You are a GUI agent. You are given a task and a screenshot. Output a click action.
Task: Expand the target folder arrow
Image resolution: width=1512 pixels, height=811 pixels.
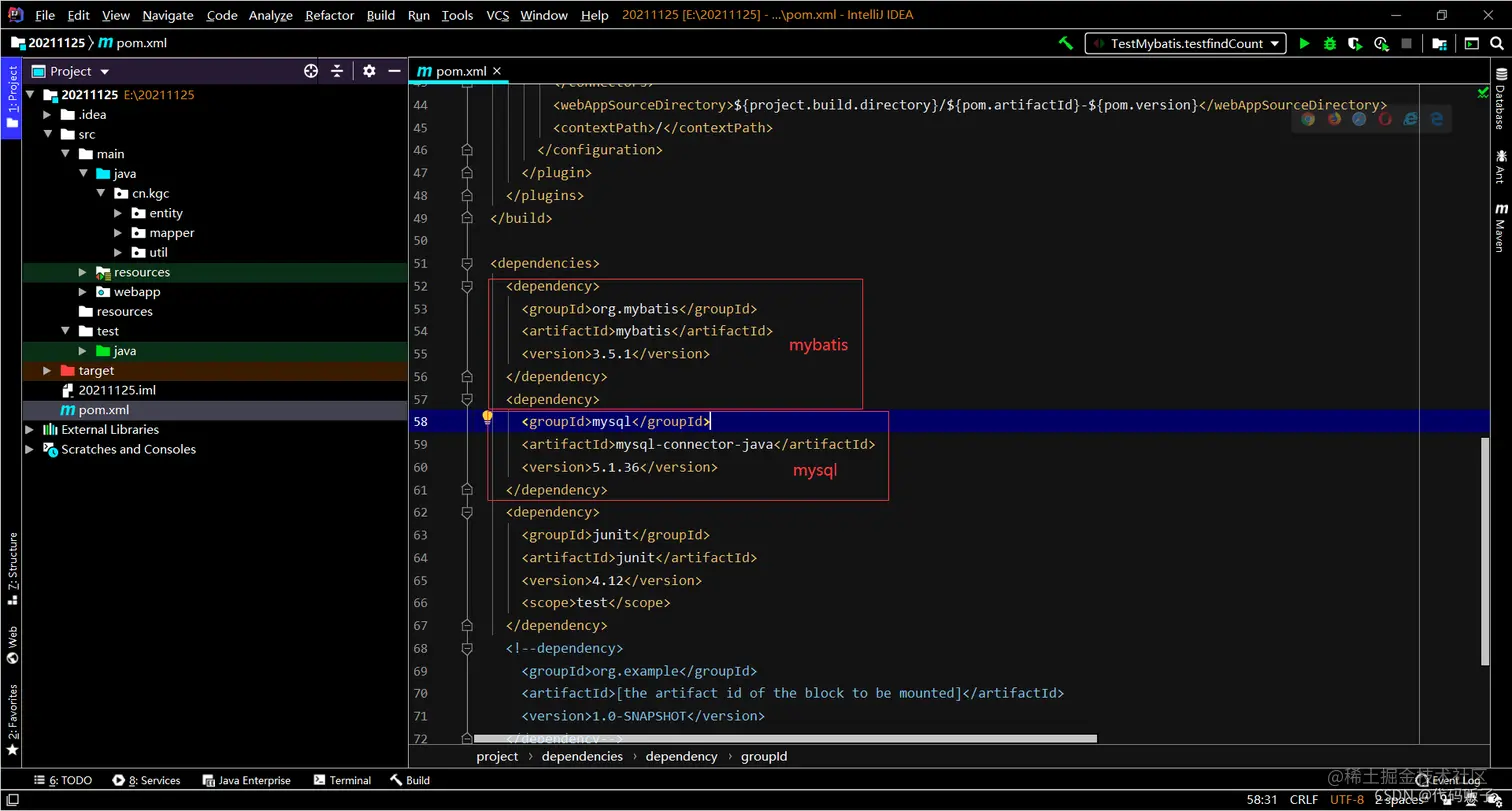pyautogui.click(x=47, y=370)
